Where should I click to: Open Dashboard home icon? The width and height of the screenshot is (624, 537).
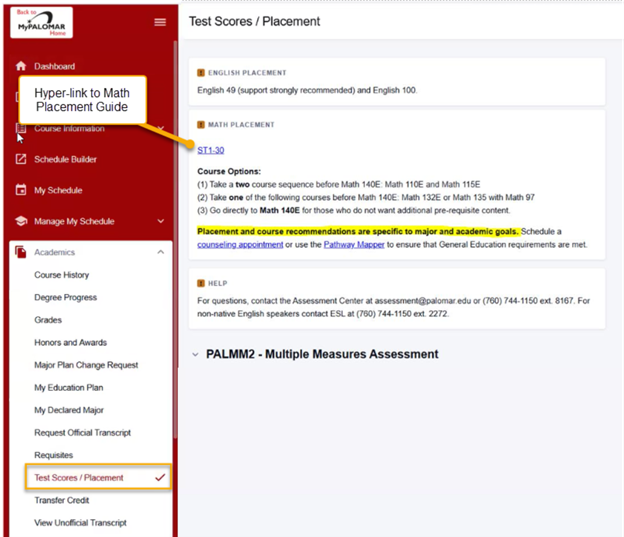[21, 66]
